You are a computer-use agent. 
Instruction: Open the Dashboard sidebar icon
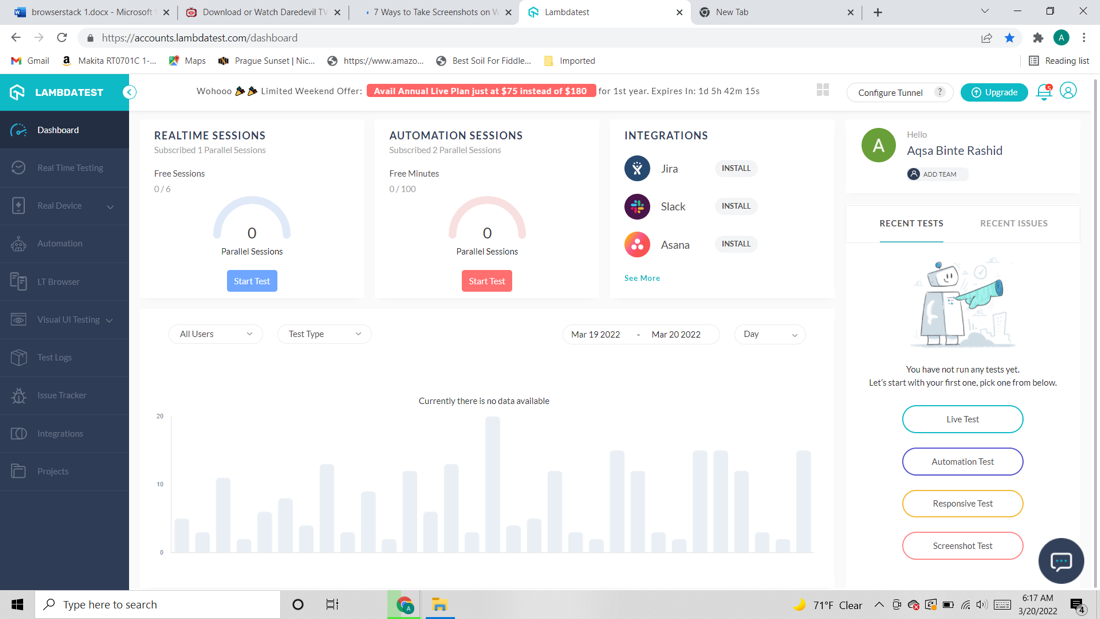click(19, 130)
